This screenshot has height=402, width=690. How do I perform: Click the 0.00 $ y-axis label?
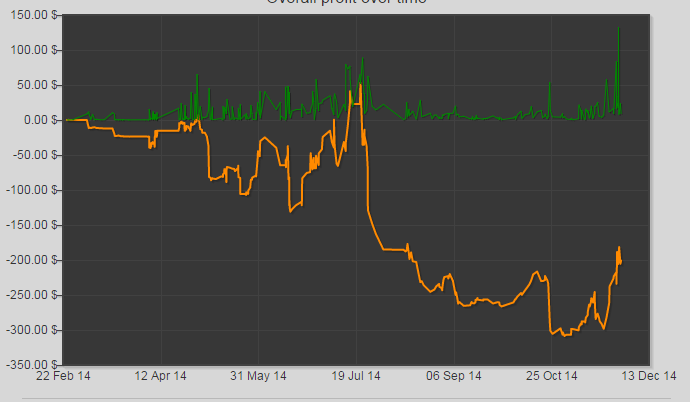click(x=41, y=120)
